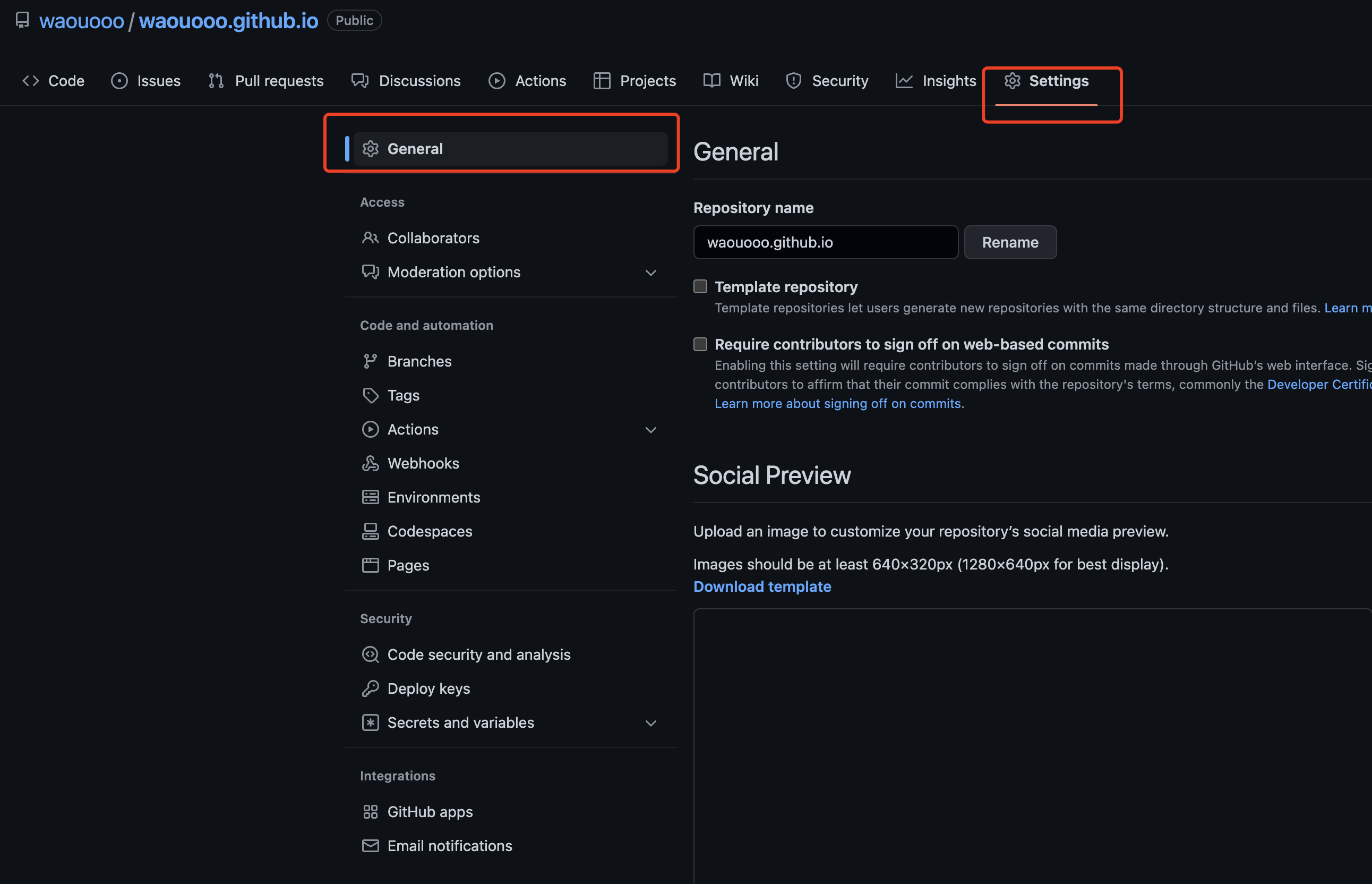1372x884 pixels.
Task: Check Require contributors to sign off checkbox
Action: coord(700,344)
